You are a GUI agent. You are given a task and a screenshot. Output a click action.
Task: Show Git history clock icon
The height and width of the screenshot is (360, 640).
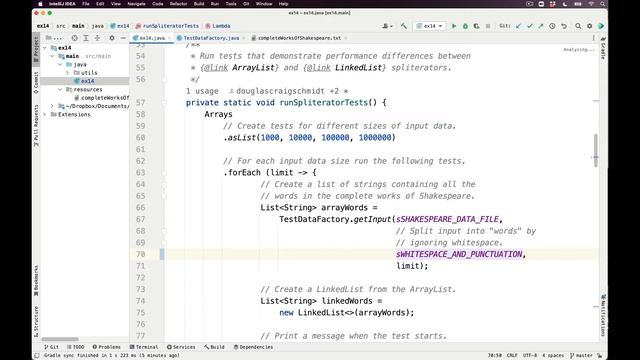552,26
